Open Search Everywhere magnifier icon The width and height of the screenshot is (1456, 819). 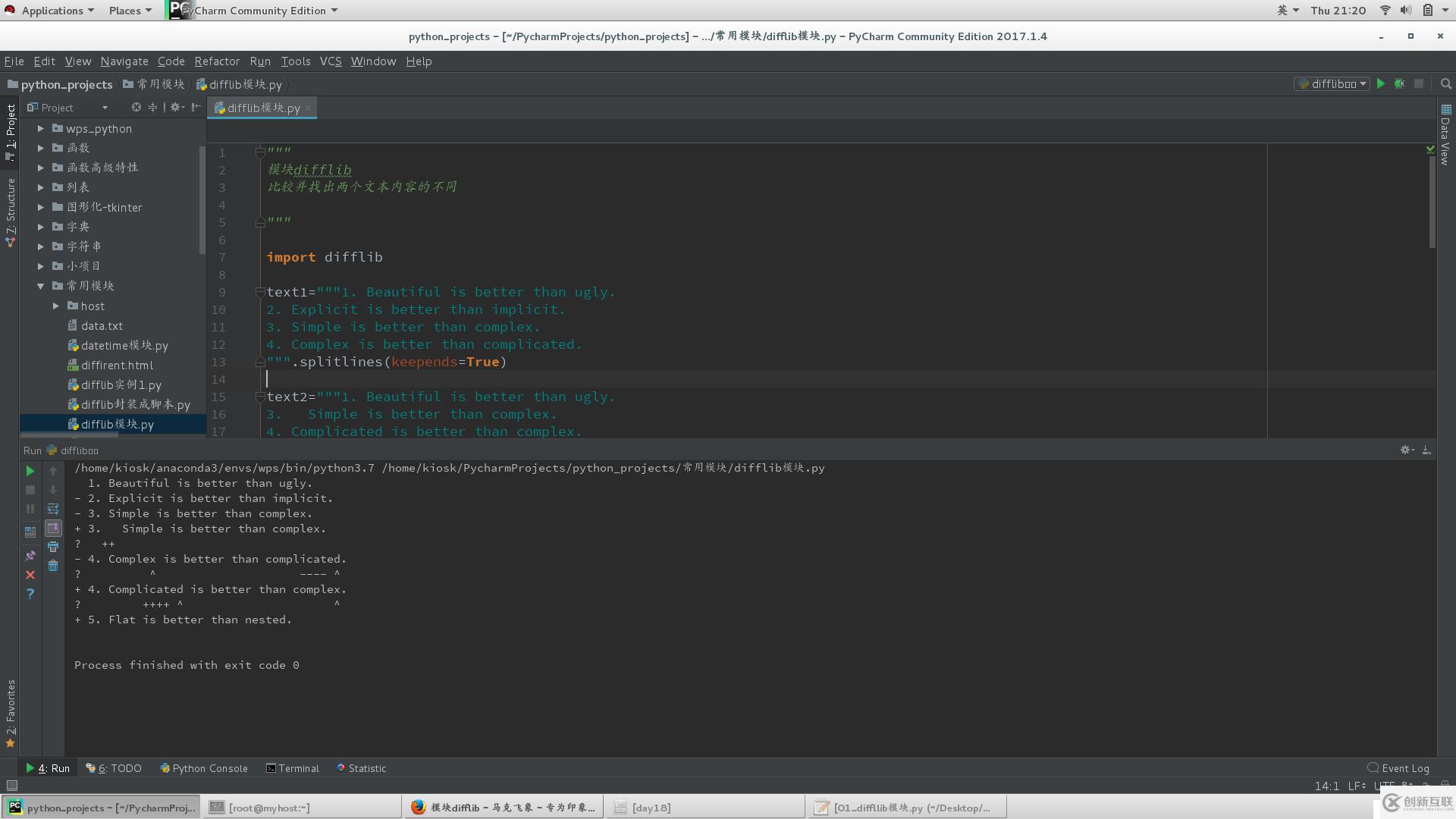1446,84
